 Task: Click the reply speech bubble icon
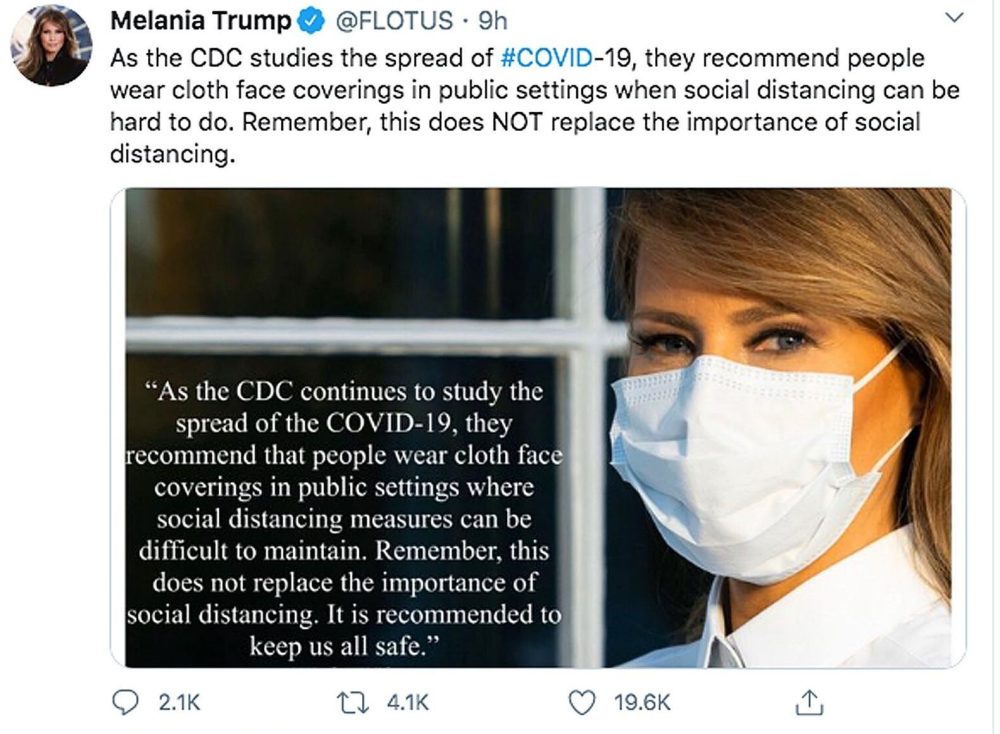click(x=124, y=703)
